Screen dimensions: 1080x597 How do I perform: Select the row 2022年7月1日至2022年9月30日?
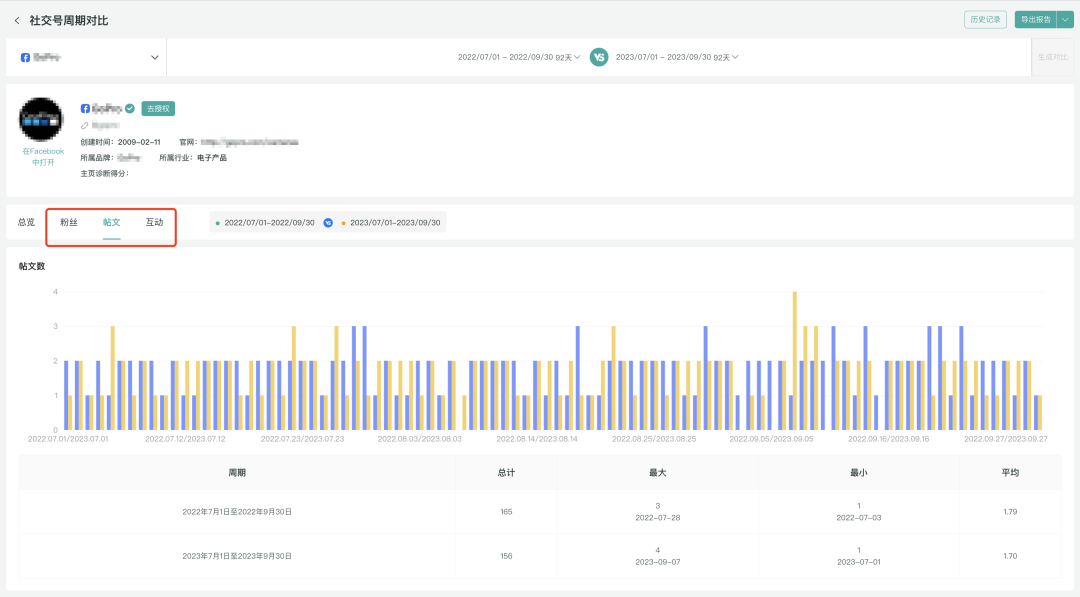(x=540, y=512)
